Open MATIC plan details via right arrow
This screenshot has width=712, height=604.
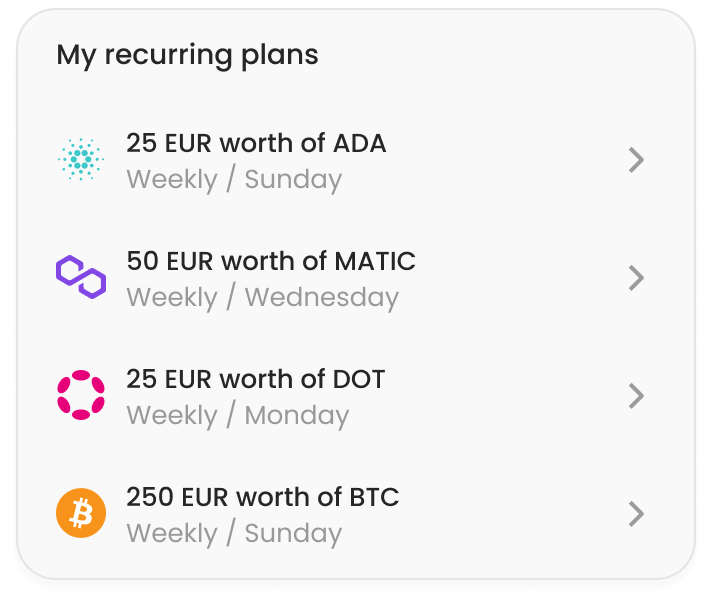636,278
